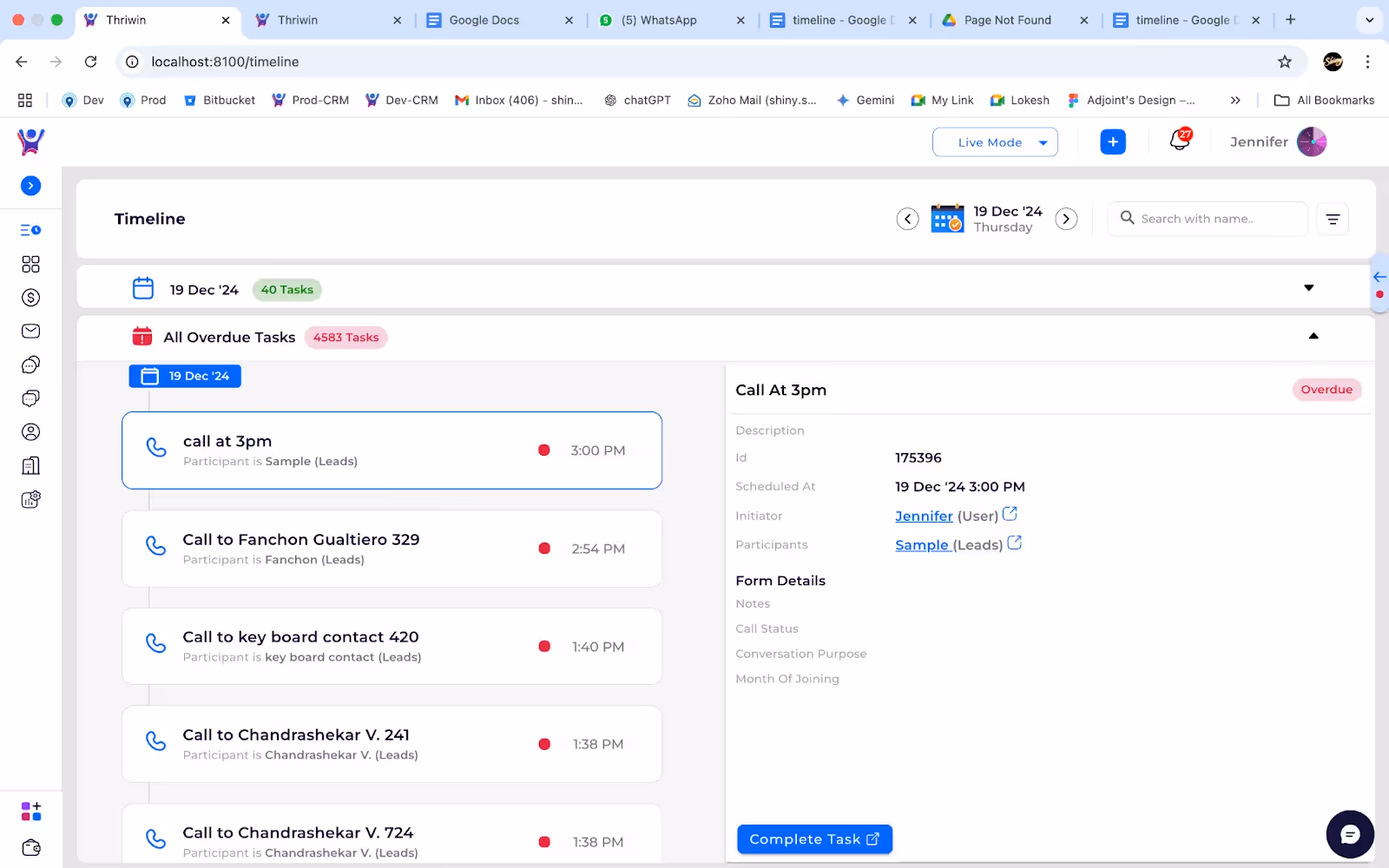Click the dollar sign sidebar icon

pos(30,298)
